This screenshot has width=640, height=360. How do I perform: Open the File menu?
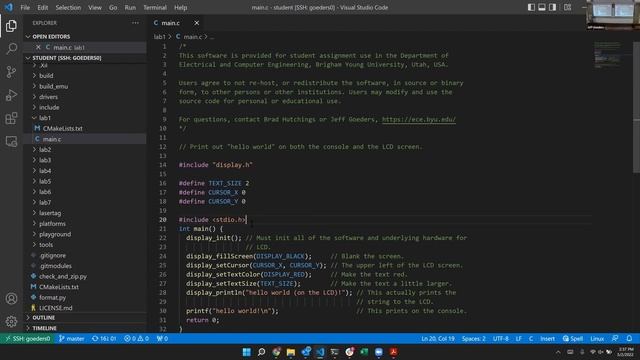[x=25, y=7]
